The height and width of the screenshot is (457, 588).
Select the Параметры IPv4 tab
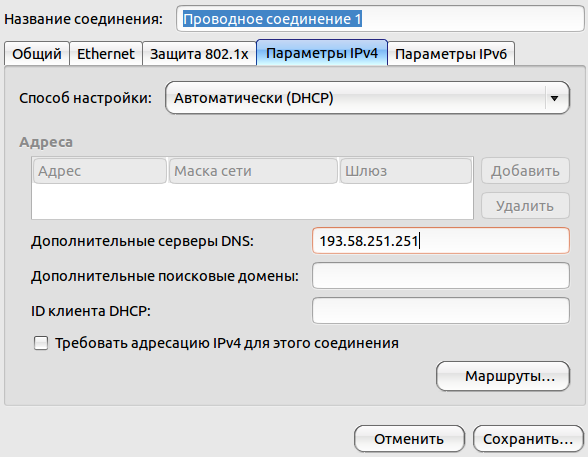click(x=322, y=53)
